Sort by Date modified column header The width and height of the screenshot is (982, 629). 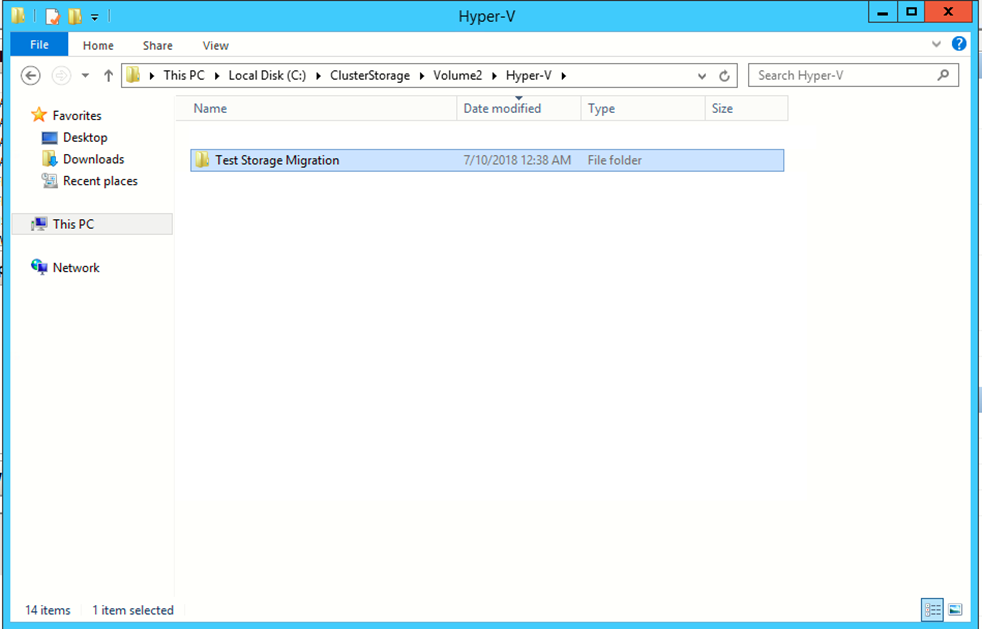pos(519,108)
